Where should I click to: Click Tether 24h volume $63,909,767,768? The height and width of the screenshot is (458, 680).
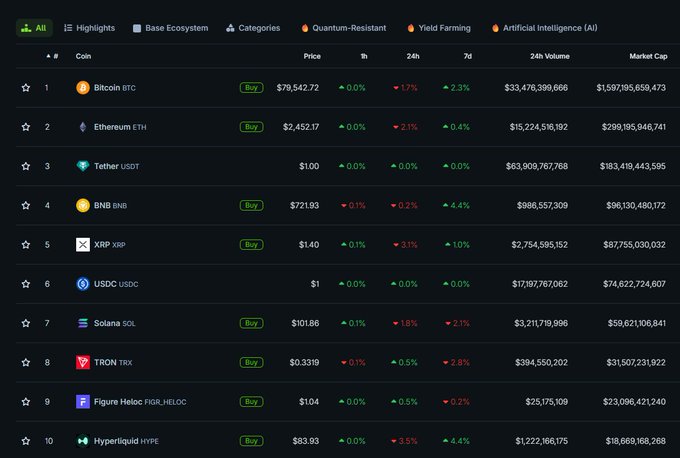537,166
